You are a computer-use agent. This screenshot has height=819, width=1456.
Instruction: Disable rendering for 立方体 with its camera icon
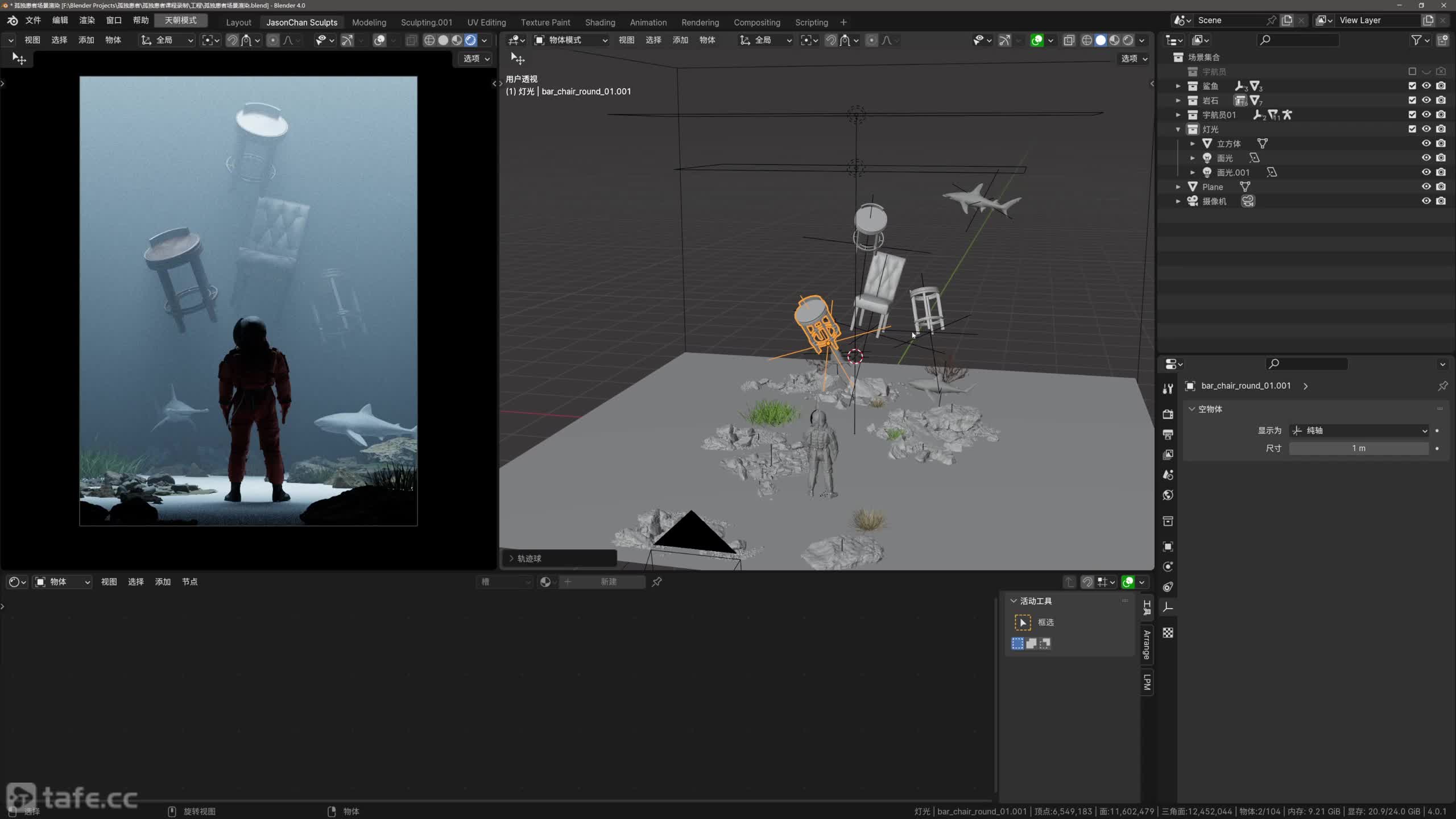pos(1441,143)
